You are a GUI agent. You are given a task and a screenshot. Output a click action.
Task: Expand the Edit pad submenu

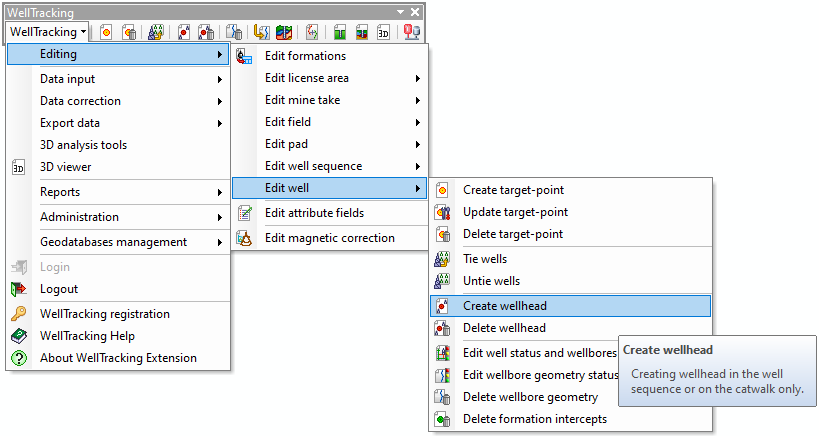click(x=330, y=144)
